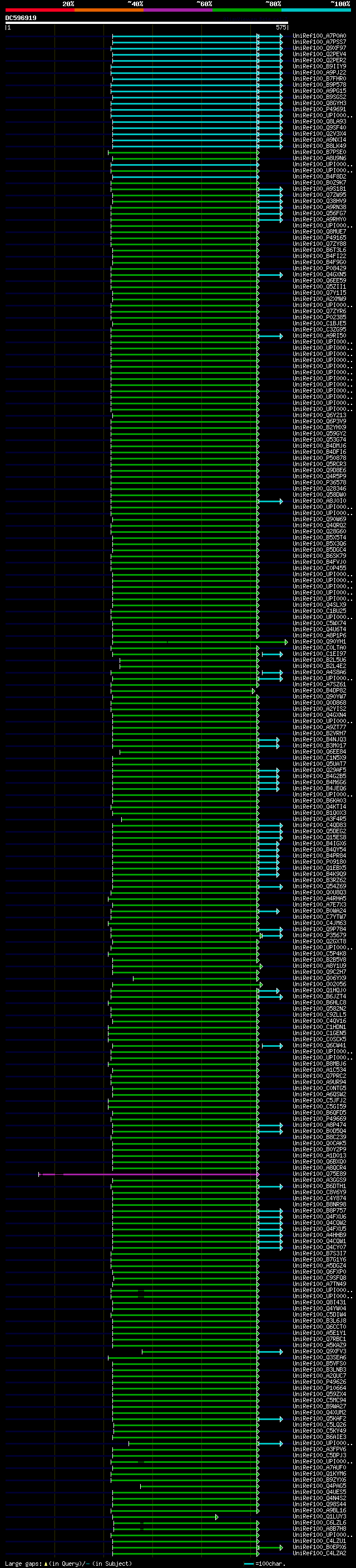Select the red 20% identity color segment
Image resolution: width=356 pixels, height=1568 pixels.
click(39, 10)
